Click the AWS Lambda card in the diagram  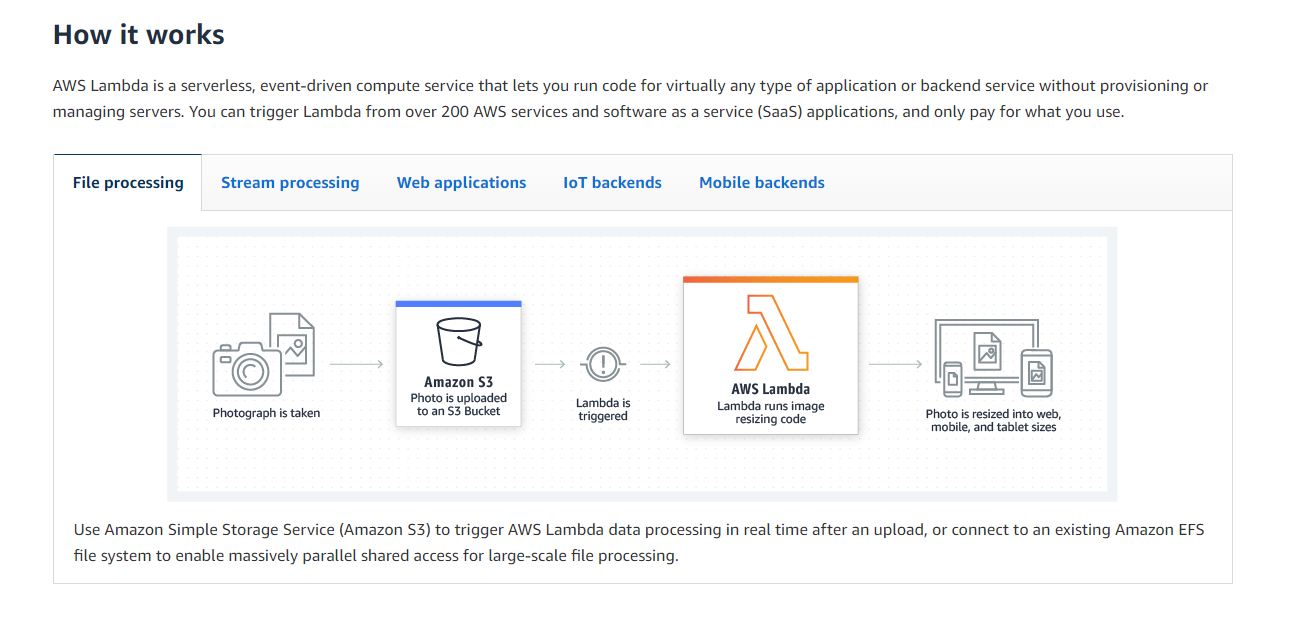[770, 355]
